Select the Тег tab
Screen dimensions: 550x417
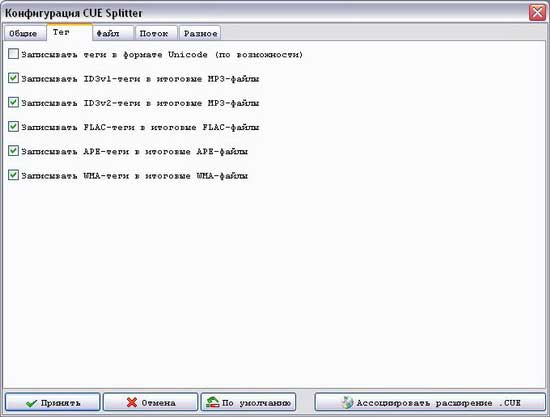pyautogui.click(x=69, y=32)
